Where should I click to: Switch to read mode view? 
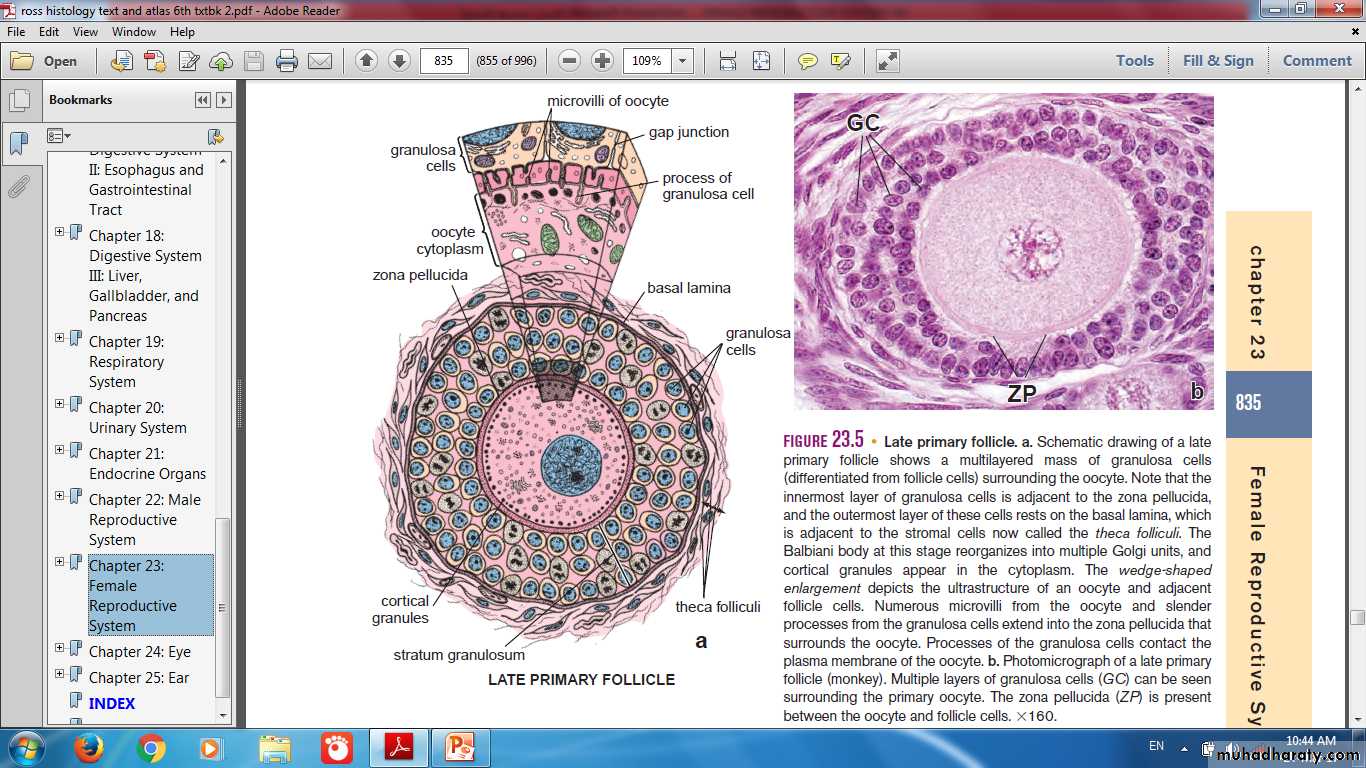click(887, 61)
